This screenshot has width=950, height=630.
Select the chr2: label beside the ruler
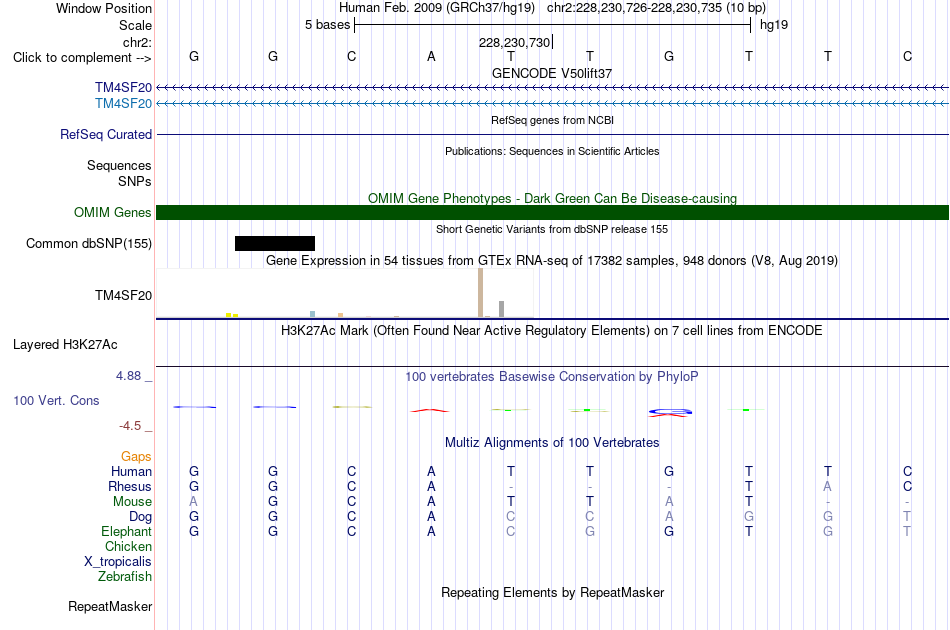click(x=137, y=42)
